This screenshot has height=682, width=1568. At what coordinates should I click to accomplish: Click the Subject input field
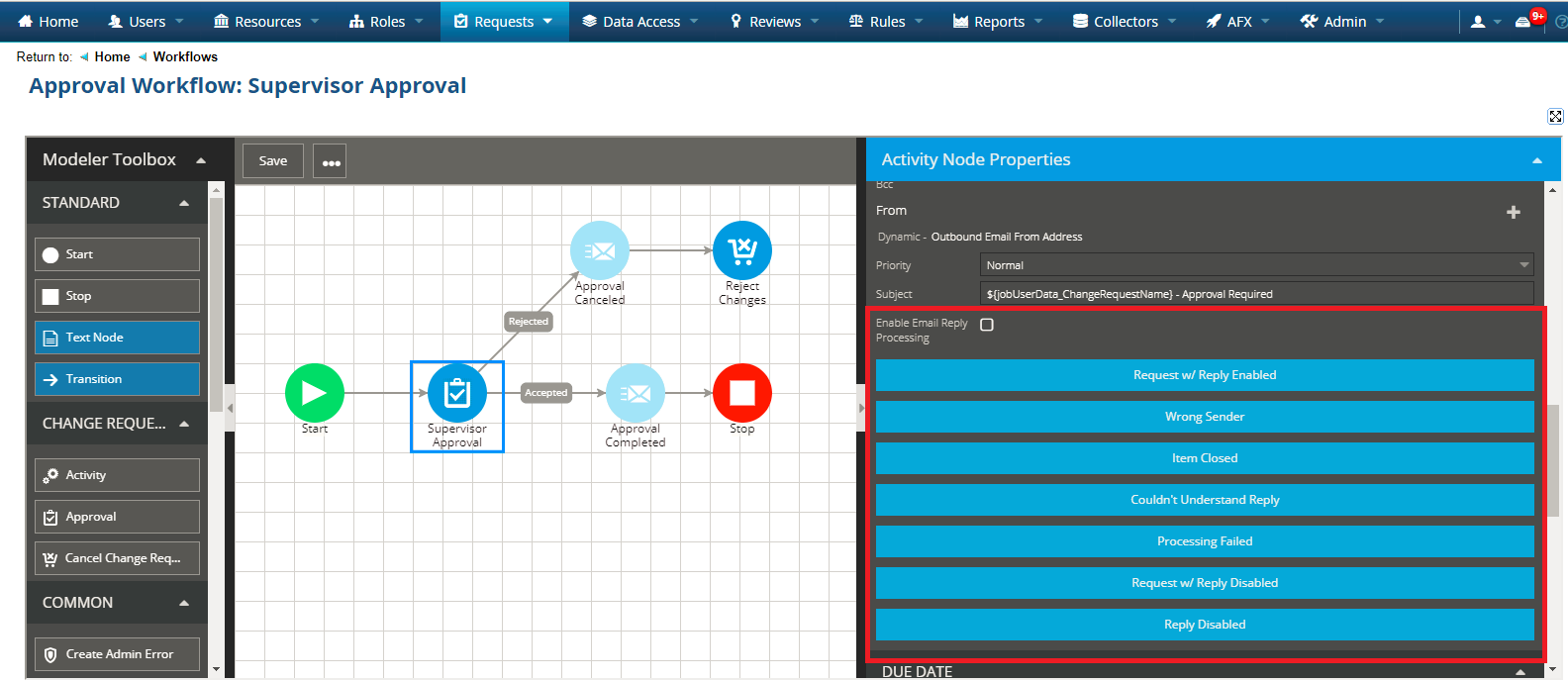pos(1256,294)
